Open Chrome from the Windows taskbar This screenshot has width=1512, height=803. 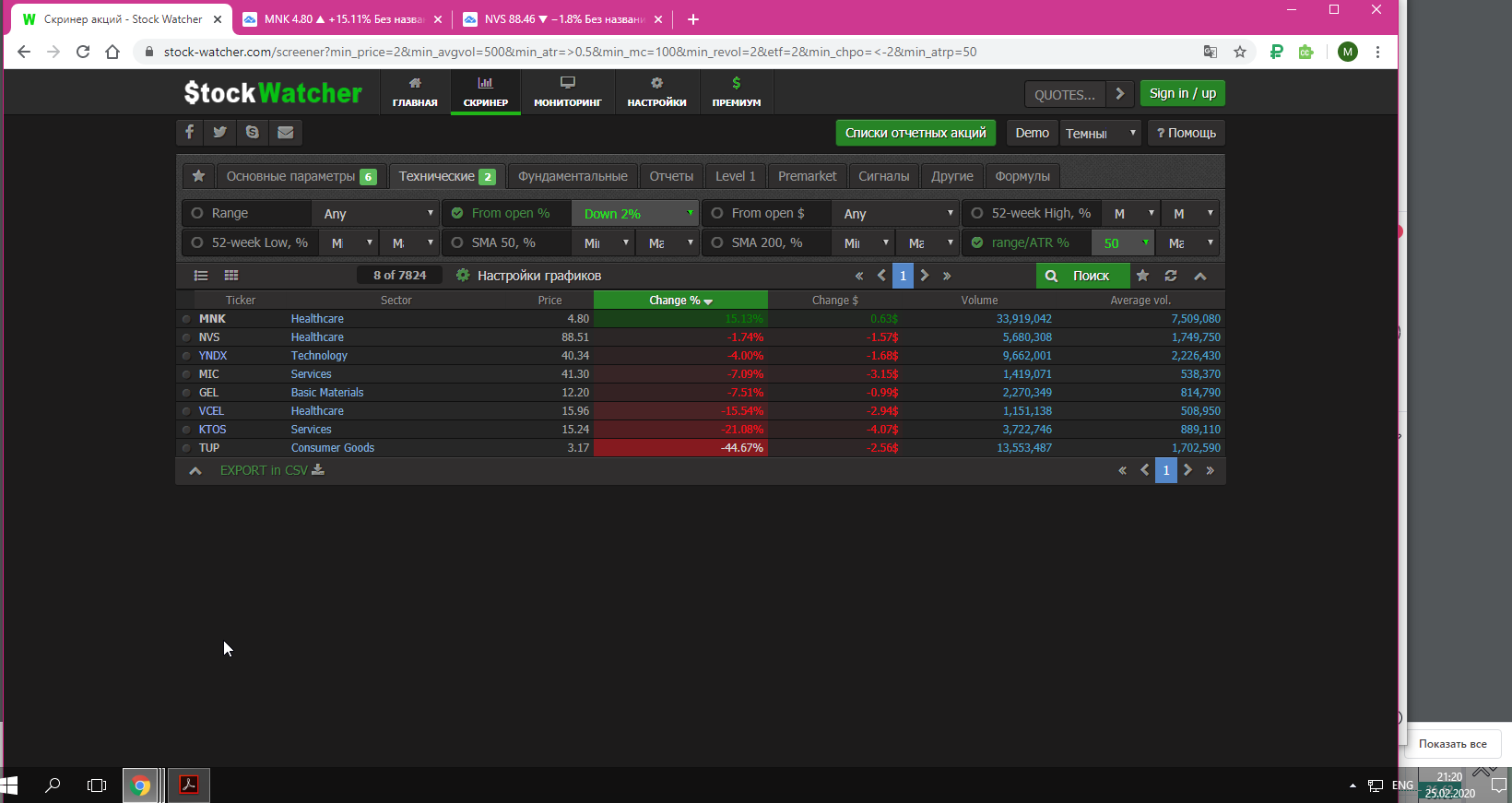tap(141, 785)
